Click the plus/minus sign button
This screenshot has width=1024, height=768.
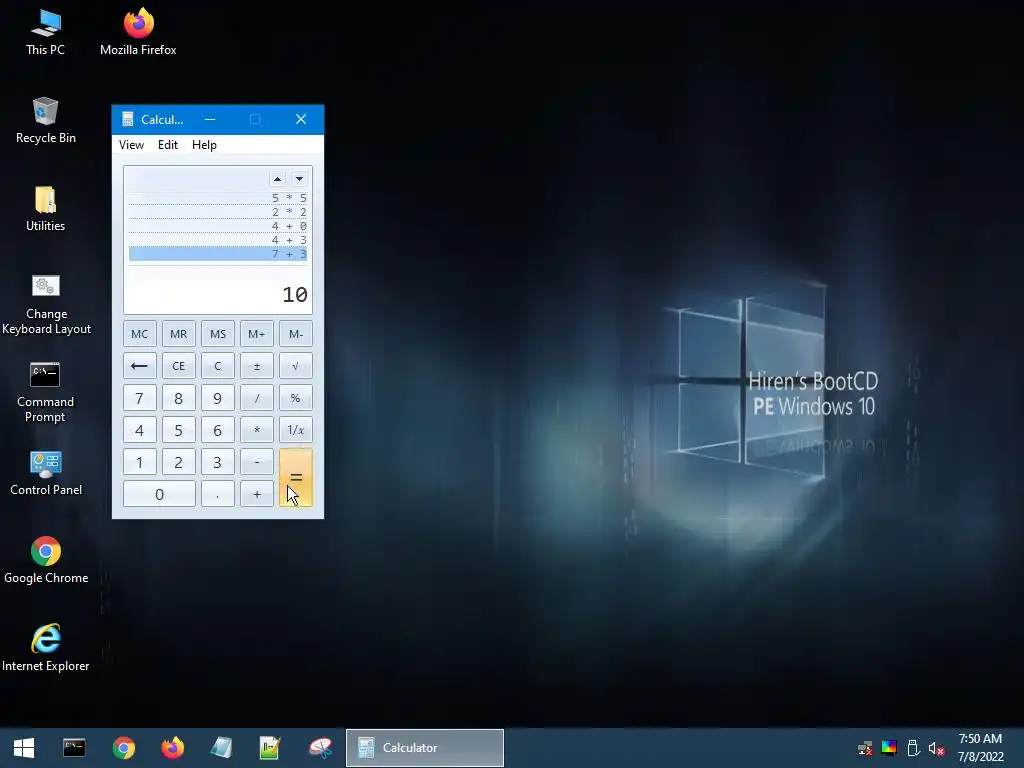pos(257,366)
